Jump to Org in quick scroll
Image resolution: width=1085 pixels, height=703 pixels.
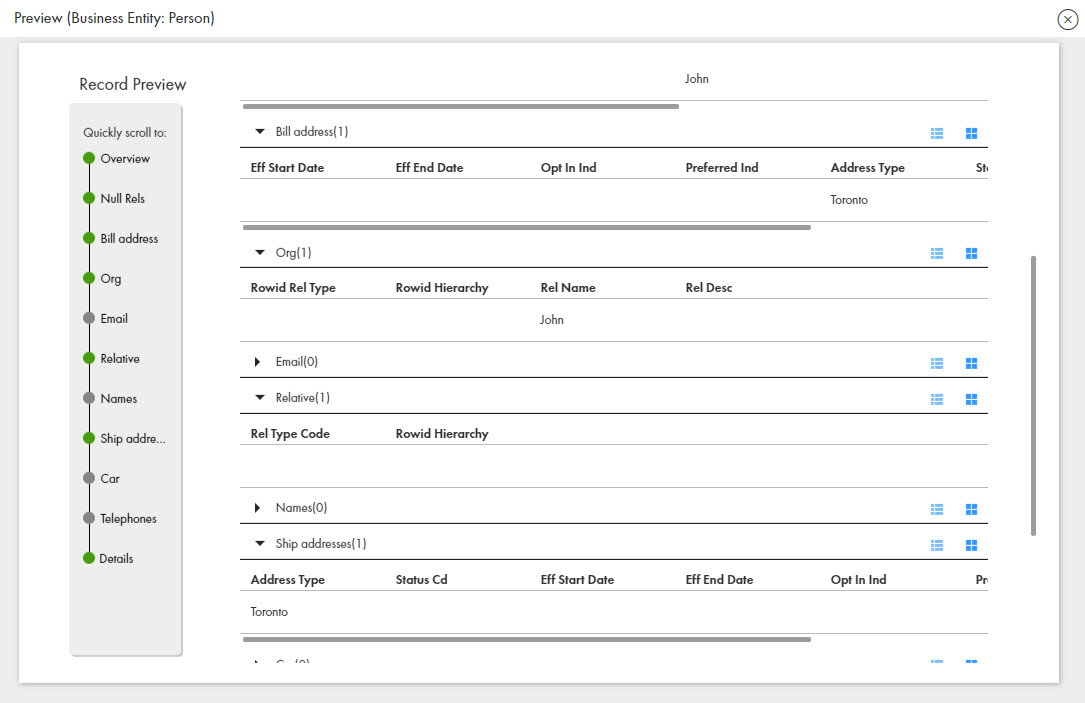(110, 279)
